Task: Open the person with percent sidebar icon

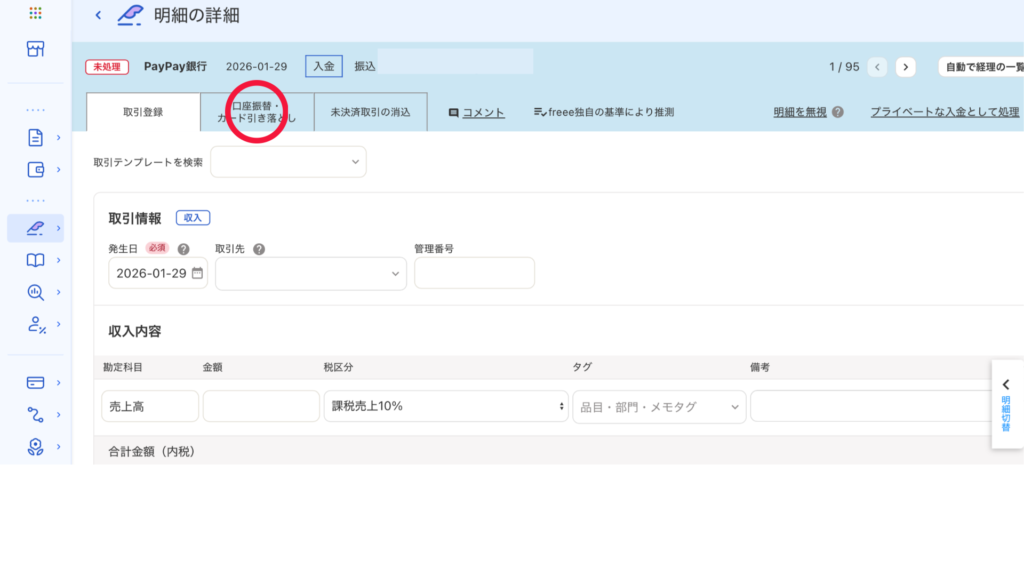Action: pyautogui.click(x=36, y=324)
